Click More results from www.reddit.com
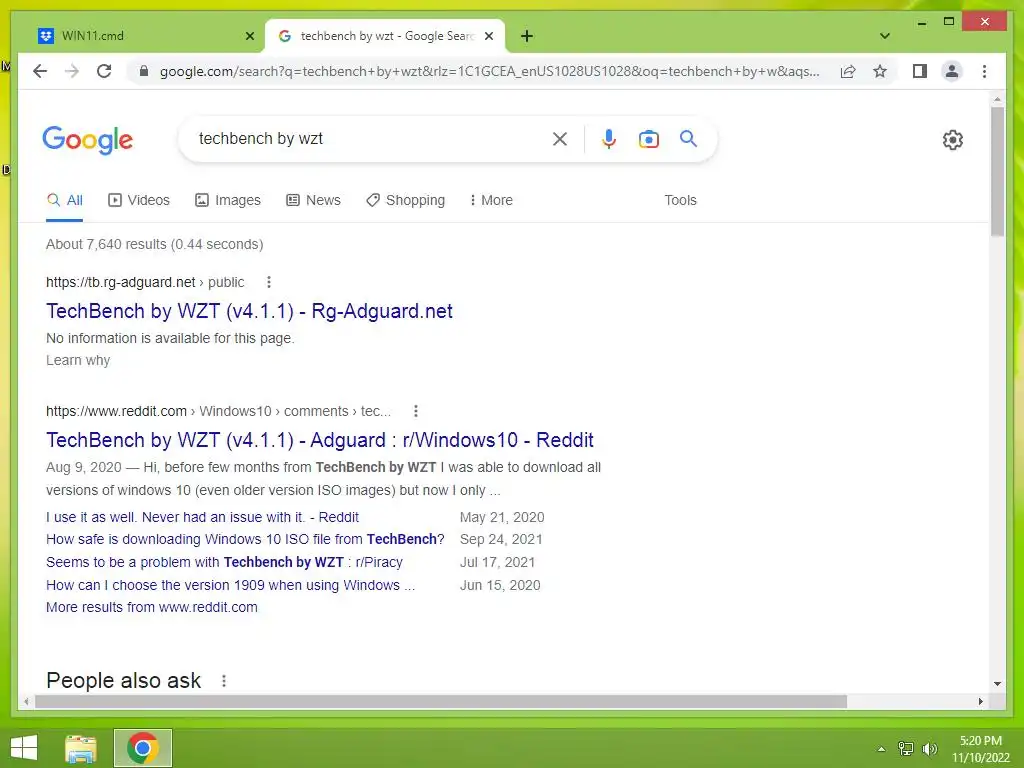 click(152, 607)
